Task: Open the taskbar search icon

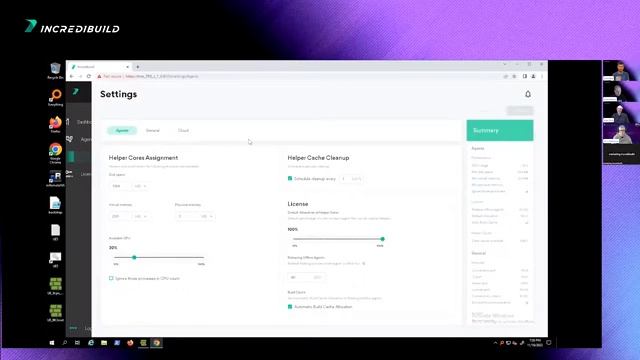Action: point(64,343)
